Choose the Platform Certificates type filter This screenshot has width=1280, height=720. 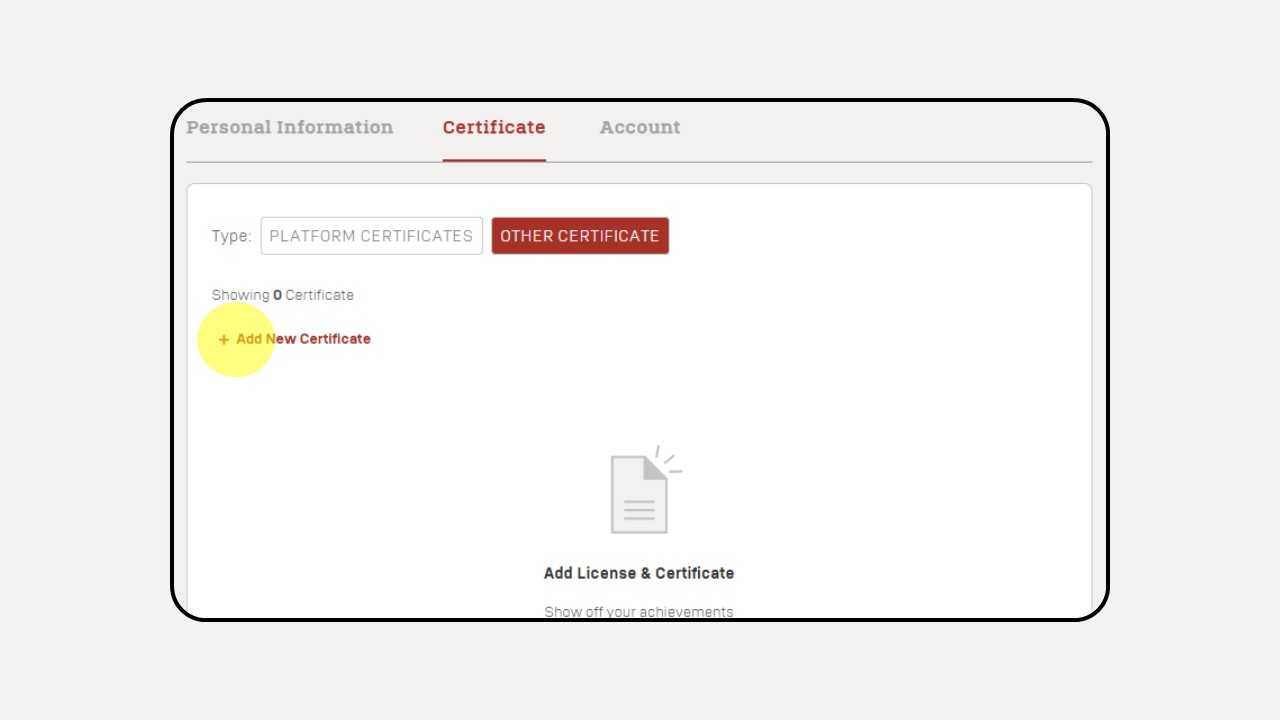point(372,236)
